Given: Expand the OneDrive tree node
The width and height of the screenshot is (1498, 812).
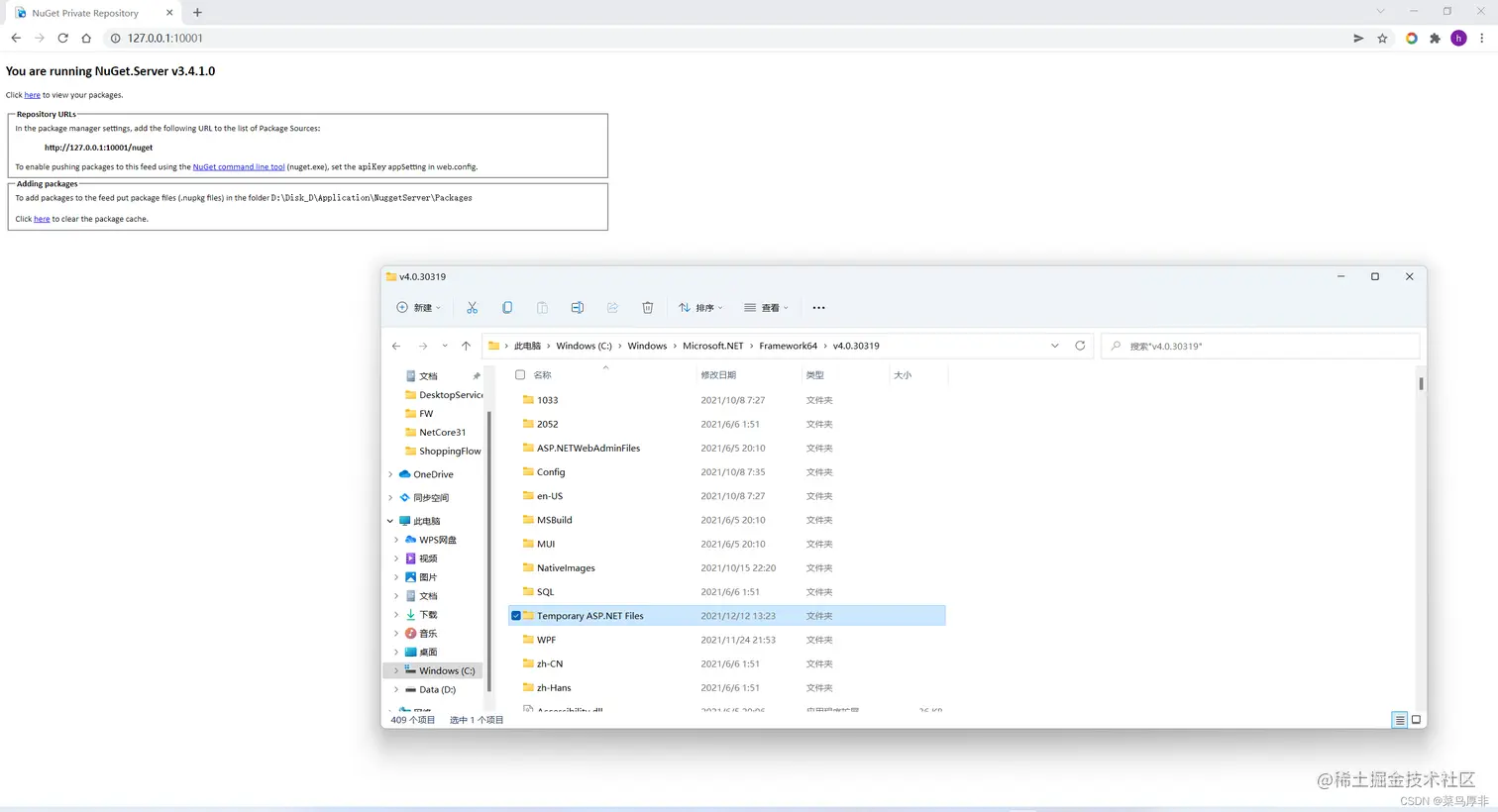Looking at the screenshot, I should pos(390,474).
